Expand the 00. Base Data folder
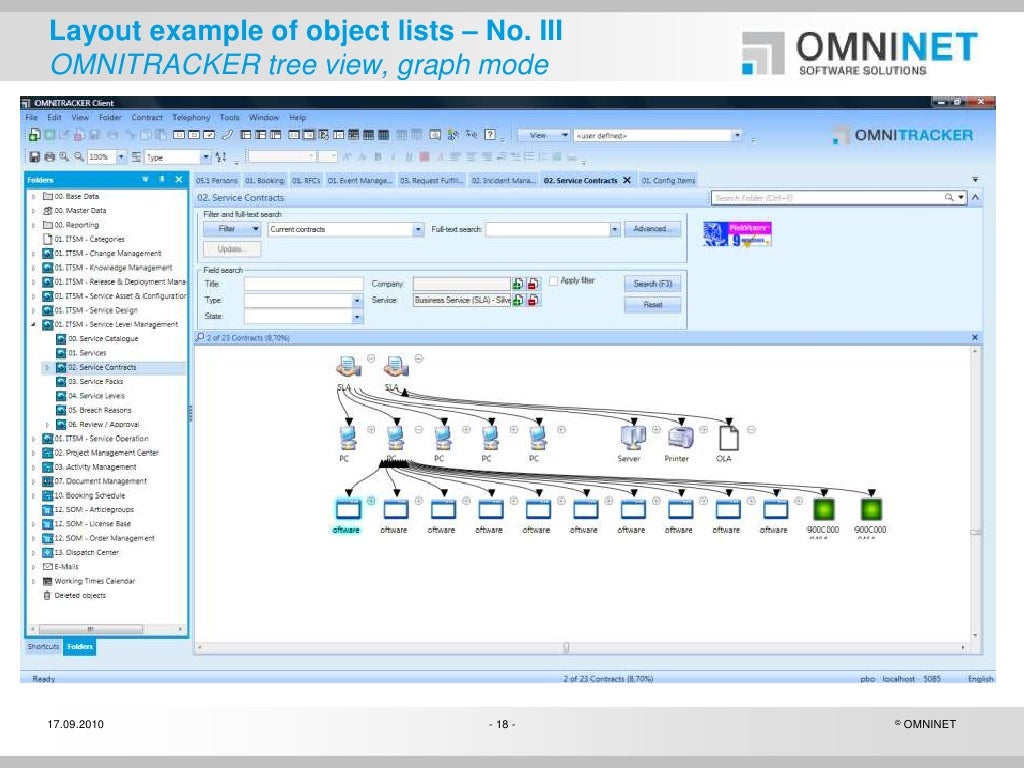 (33, 196)
